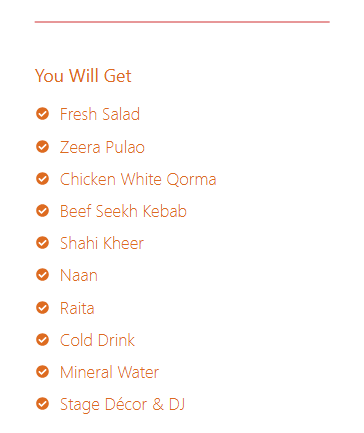Click the check icon beside Zeera Pulao
The height and width of the screenshot is (433, 364).
42,146
